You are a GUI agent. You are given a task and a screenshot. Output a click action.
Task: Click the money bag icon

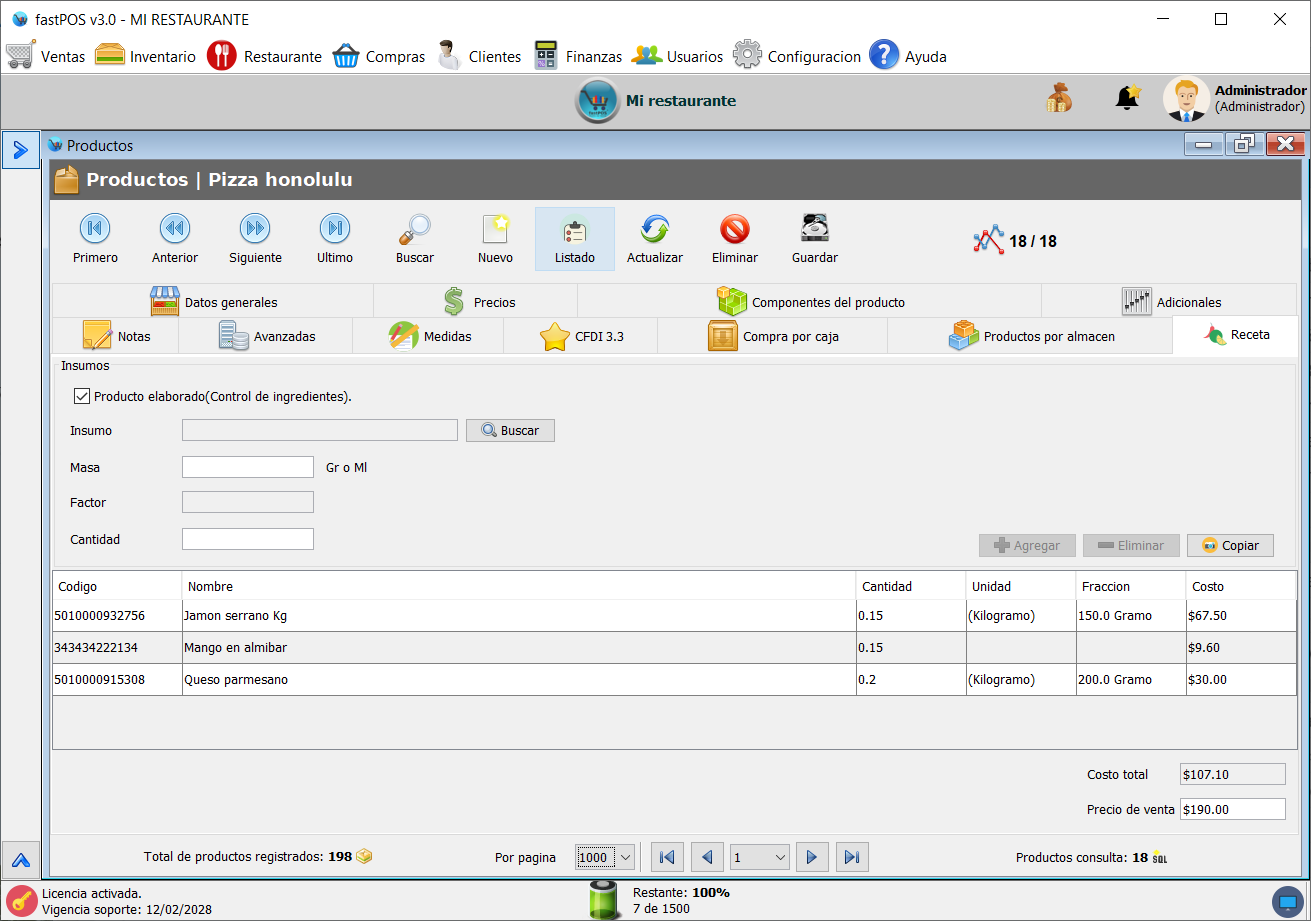1059,98
